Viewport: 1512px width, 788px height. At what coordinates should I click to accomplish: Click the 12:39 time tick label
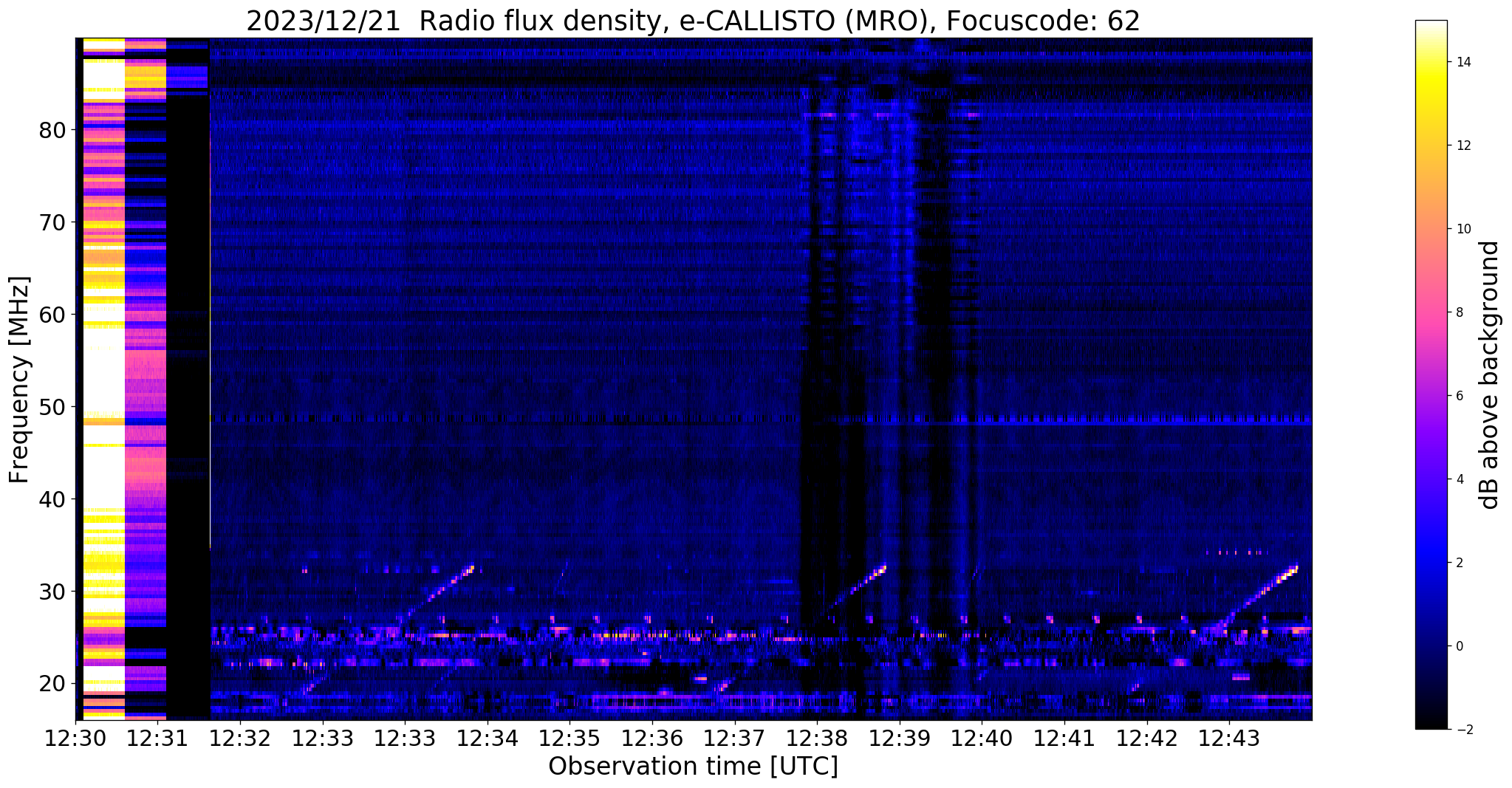900,738
